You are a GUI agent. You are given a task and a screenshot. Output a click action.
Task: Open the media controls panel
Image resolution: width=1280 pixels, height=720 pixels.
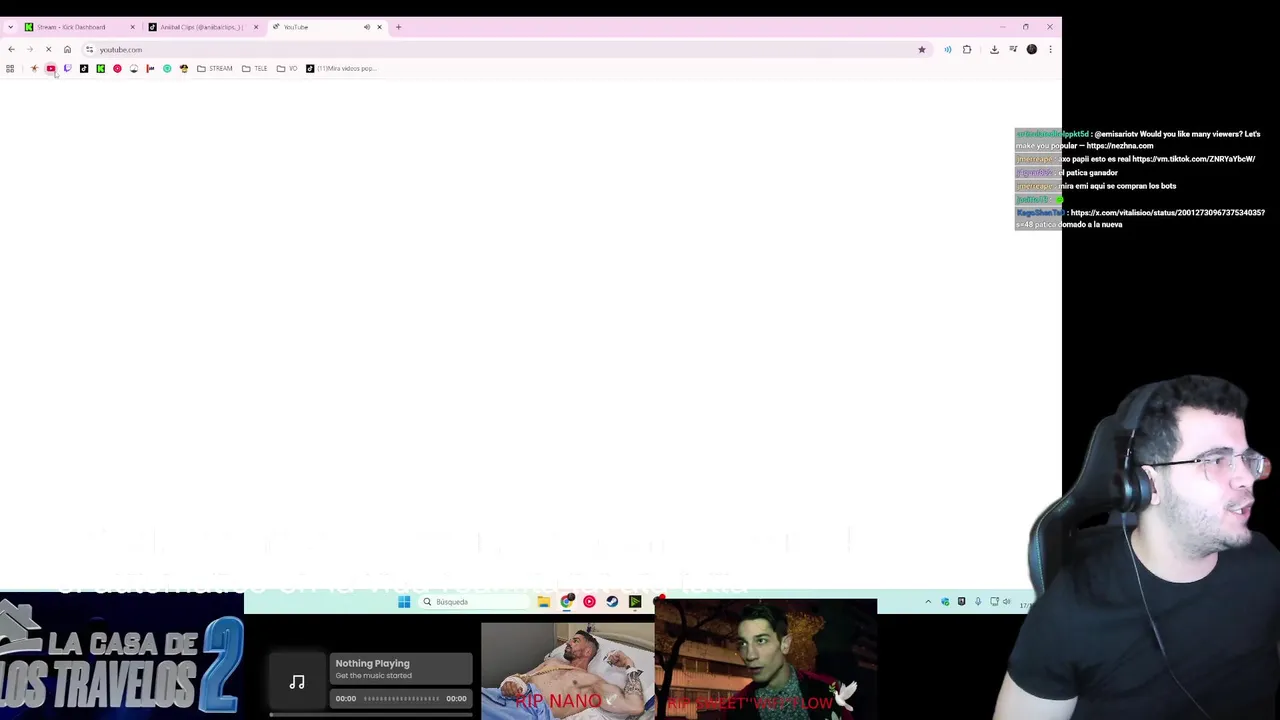(x=1013, y=49)
